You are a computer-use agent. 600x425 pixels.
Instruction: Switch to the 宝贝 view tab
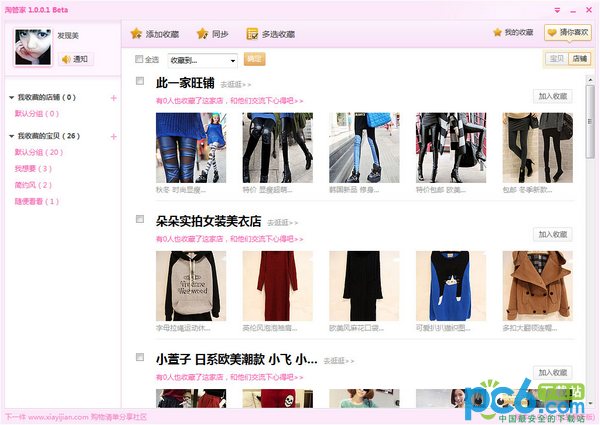[x=557, y=59]
